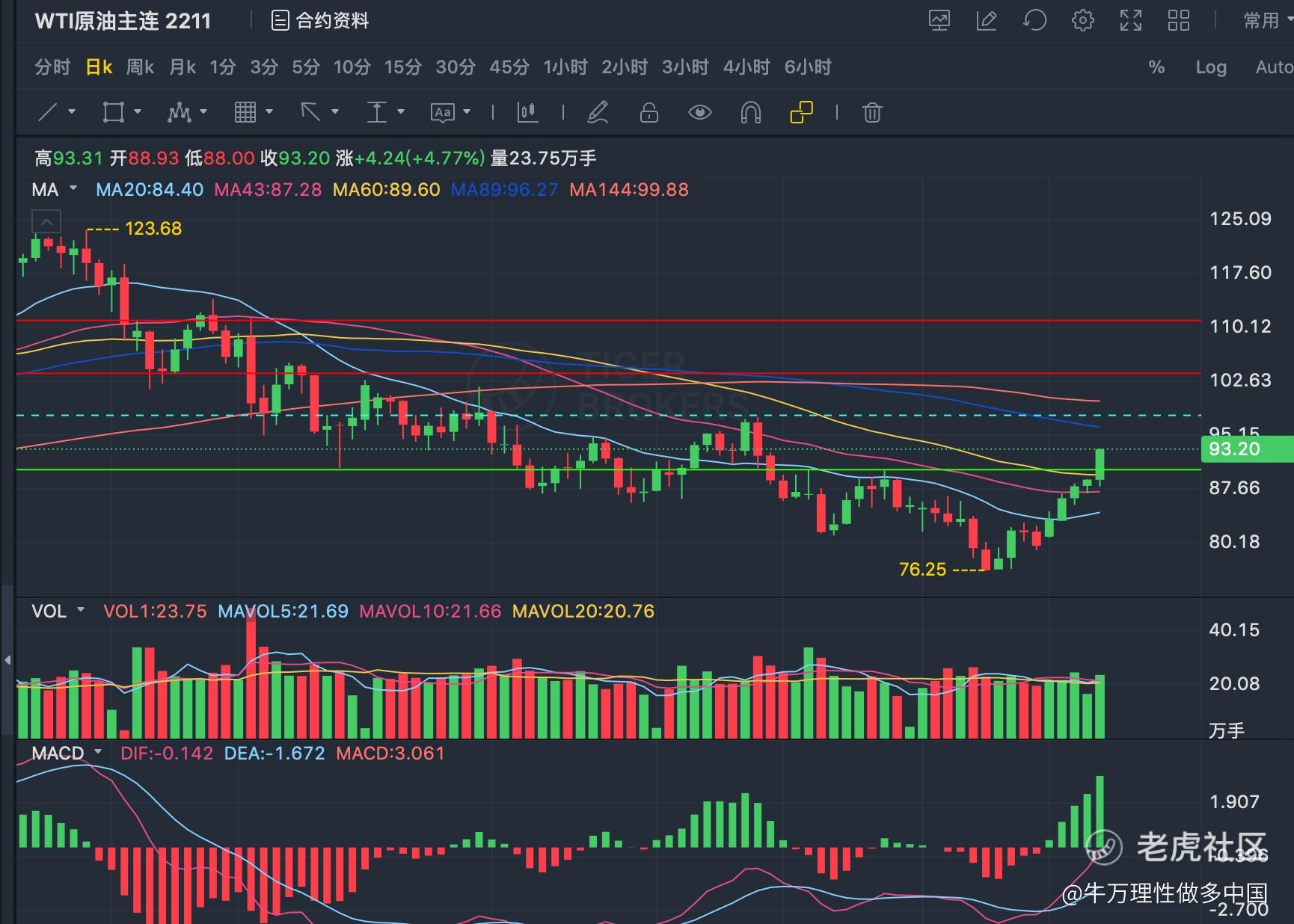This screenshot has width=1294, height=924.
Task: Expand measure tool dropdown arrow
Action: click(x=401, y=112)
